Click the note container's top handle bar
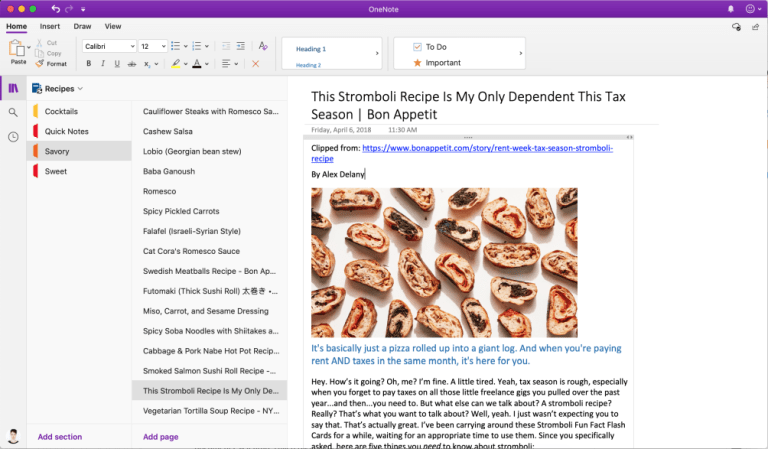The image size is (768, 449). 468,138
